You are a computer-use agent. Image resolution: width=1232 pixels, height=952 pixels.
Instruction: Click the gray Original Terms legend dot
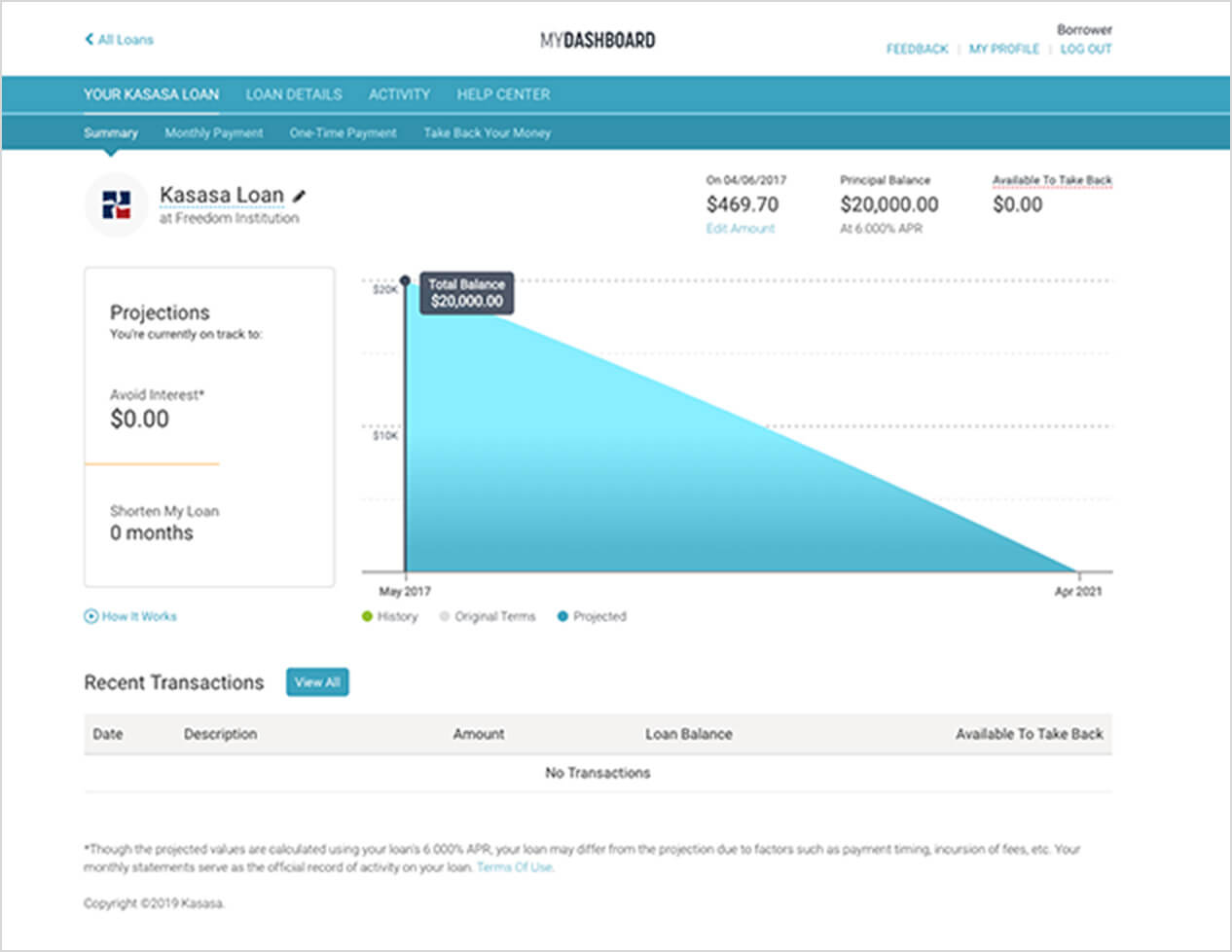click(445, 616)
